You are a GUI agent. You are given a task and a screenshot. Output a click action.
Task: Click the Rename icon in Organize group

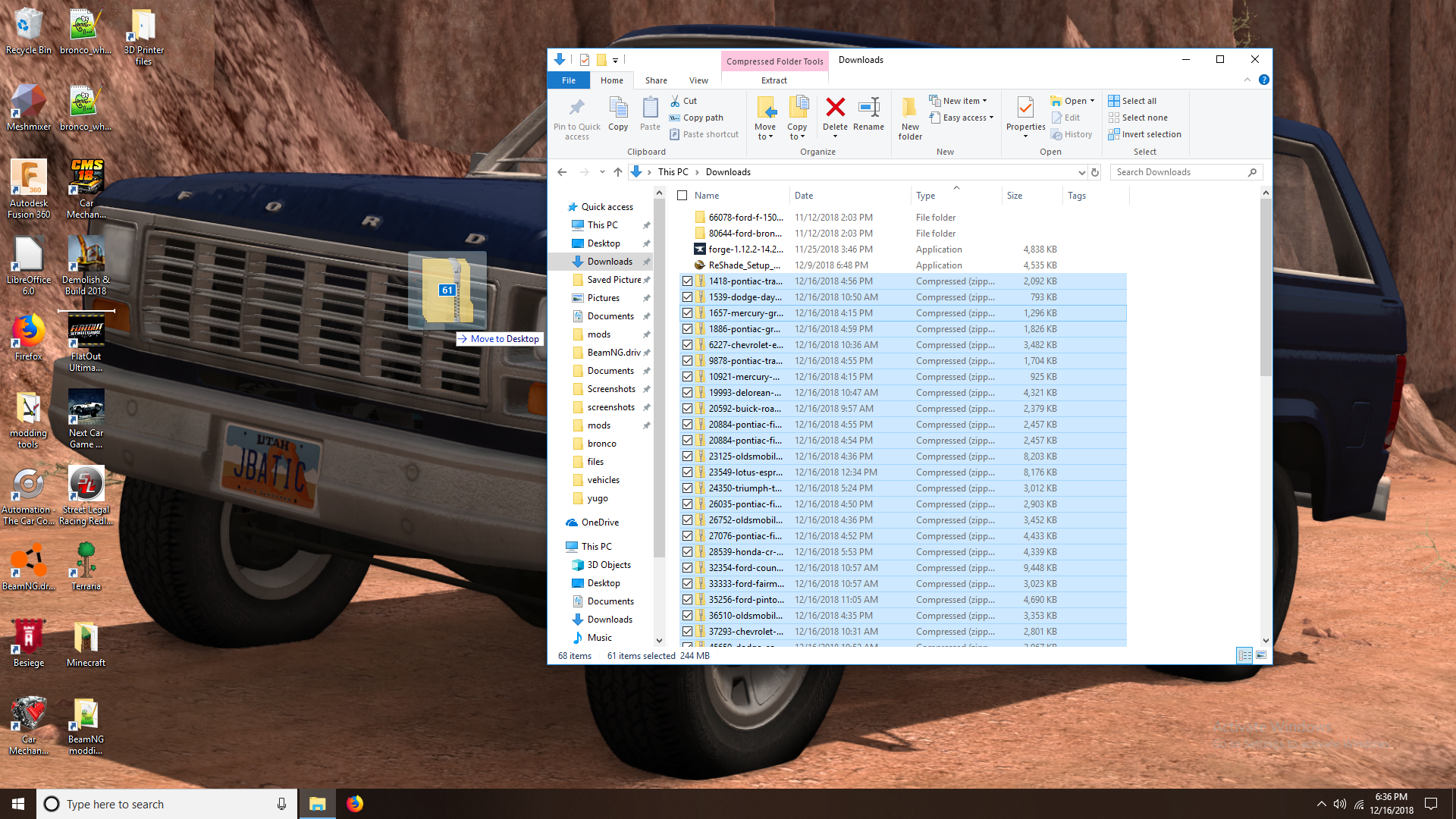pos(868,108)
